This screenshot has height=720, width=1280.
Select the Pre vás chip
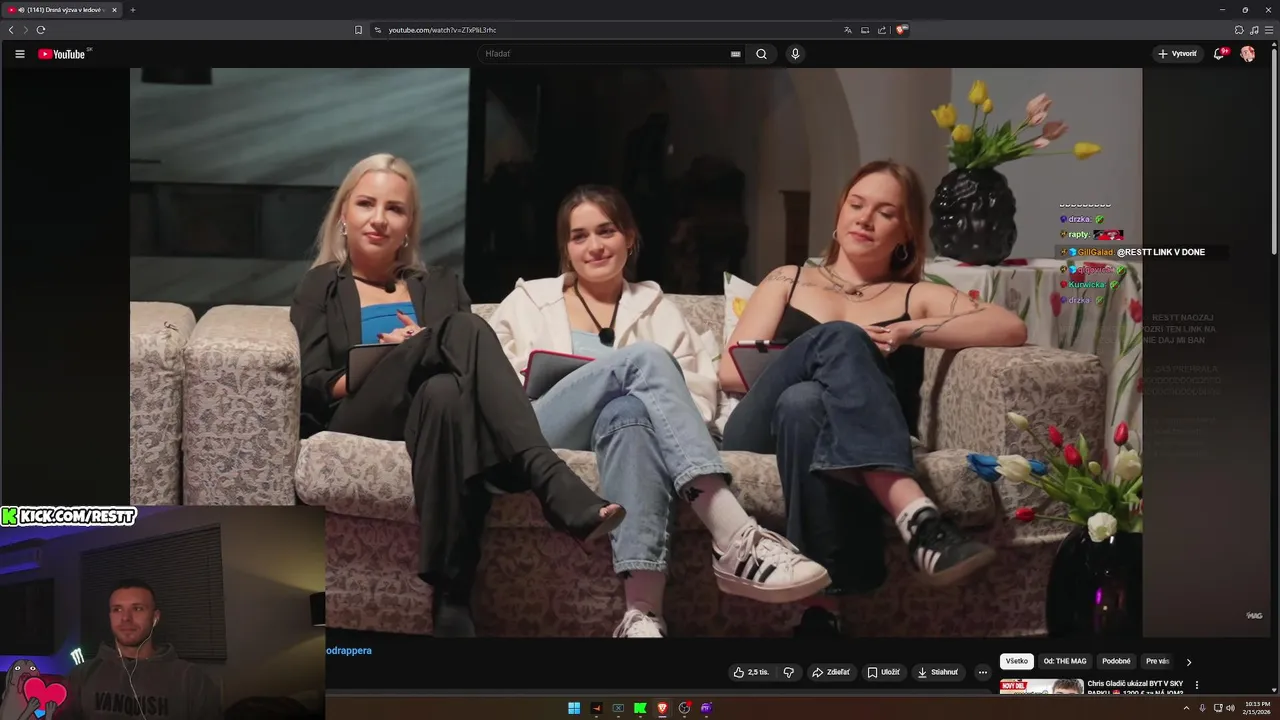pos(1157,661)
